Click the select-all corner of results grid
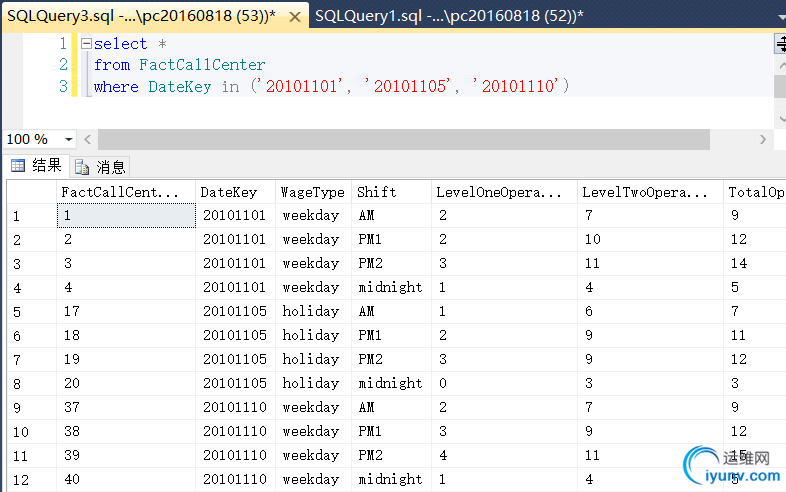This screenshot has width=786, height=492. (32, 192)
